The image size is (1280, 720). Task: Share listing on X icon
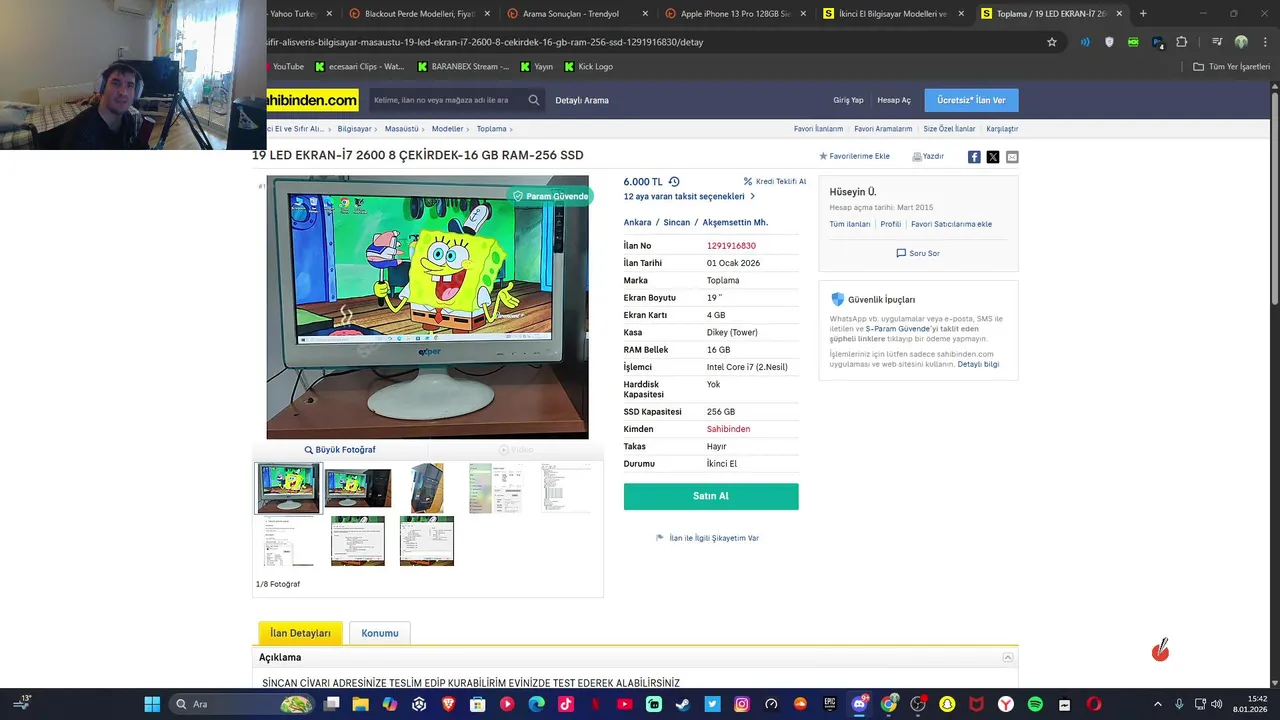tap(993, 157)
